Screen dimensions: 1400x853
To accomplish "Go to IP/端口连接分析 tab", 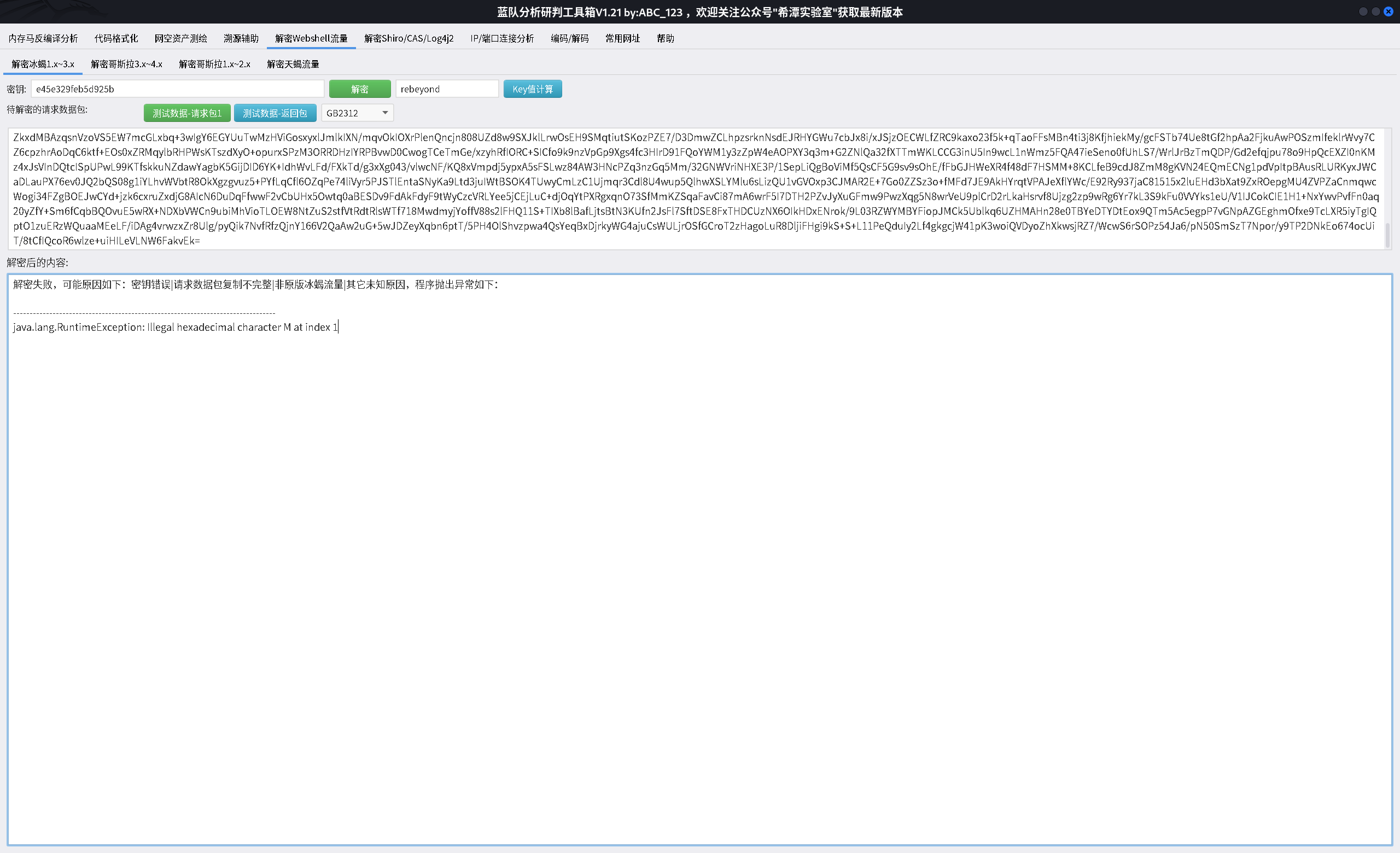I will click(501, 38).
